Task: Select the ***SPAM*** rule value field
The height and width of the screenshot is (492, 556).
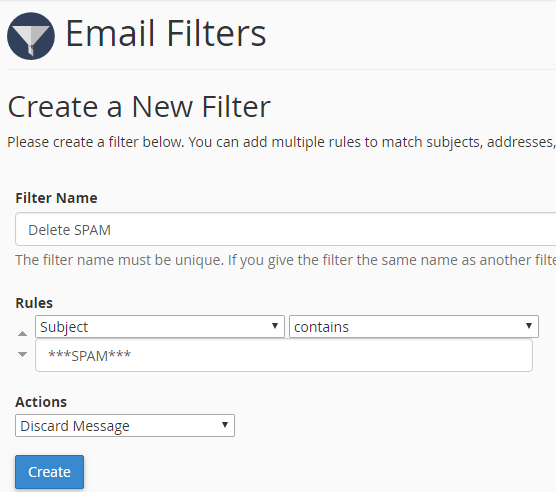Action: [x=284, y=356]
